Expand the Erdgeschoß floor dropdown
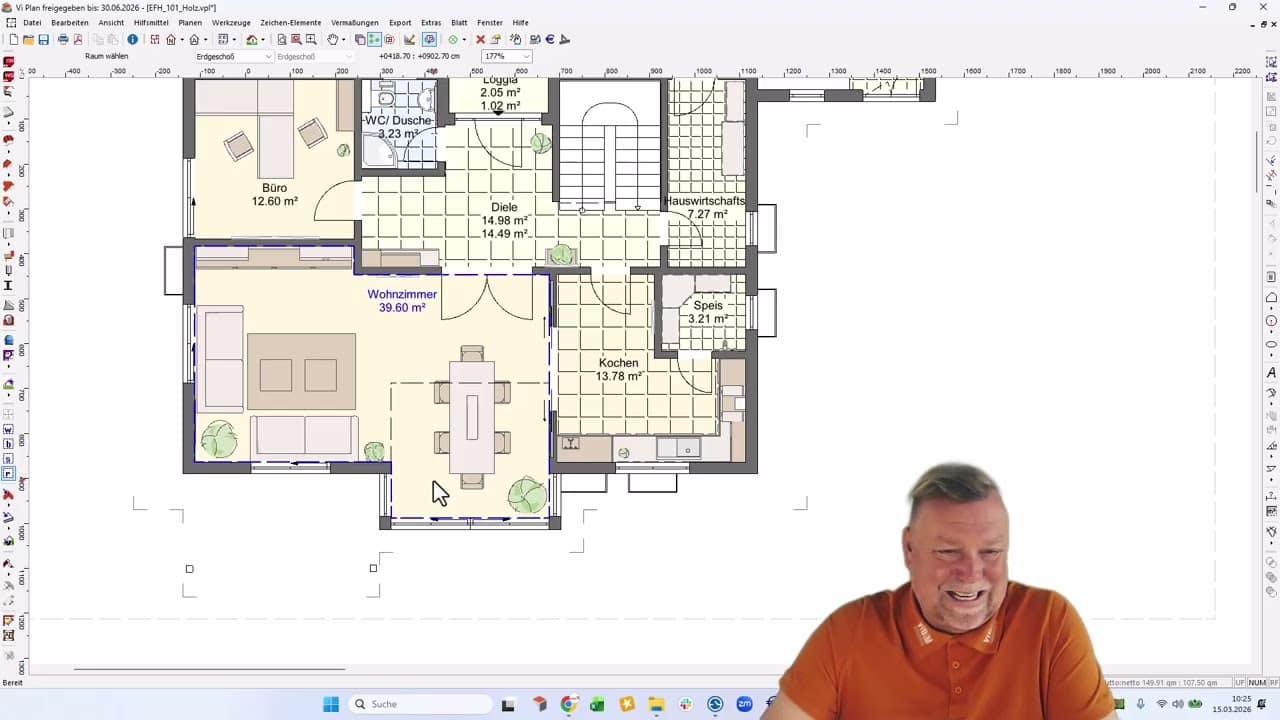The image size is (1280, 720). tap(268, 57)
